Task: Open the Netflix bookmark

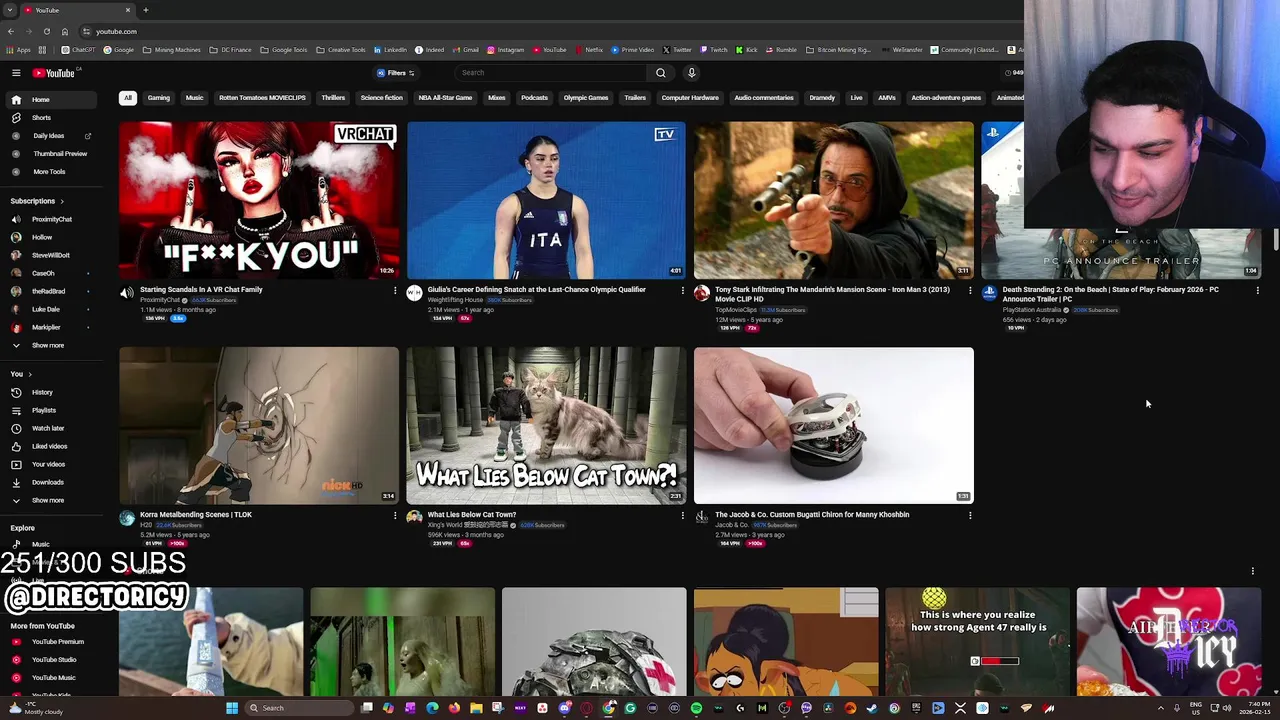Action: 589,50
